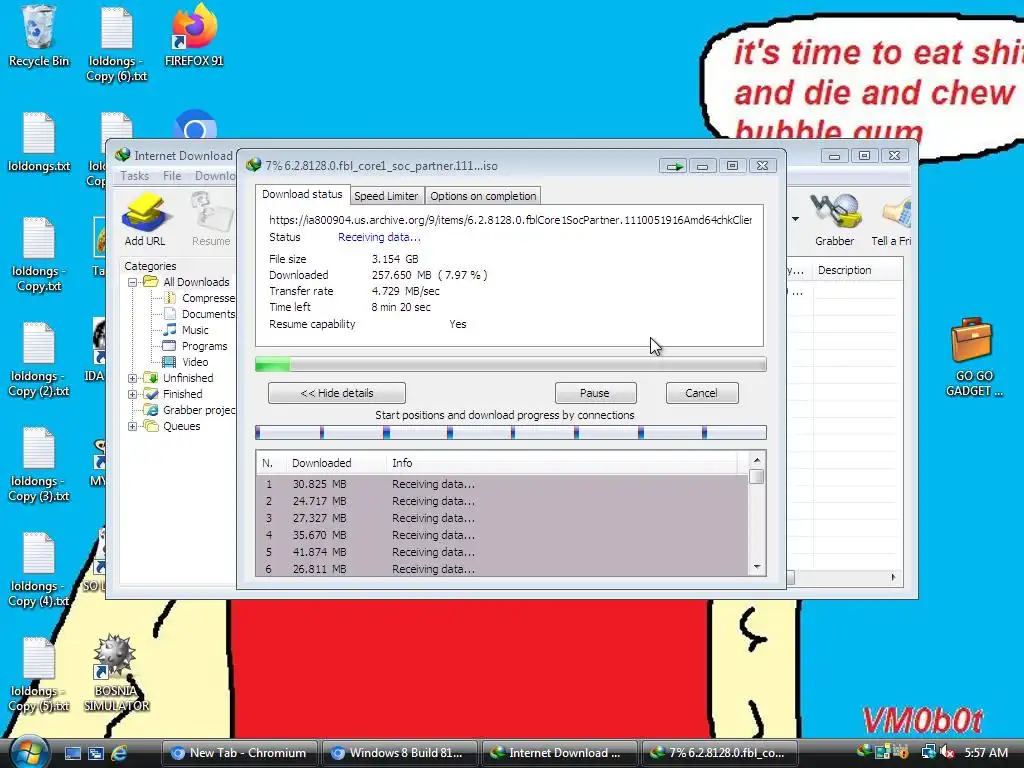Select the Music category in tree
The width and height of the screenshot is (1024, 768).
pyautogui.click(x=195, y=330)
